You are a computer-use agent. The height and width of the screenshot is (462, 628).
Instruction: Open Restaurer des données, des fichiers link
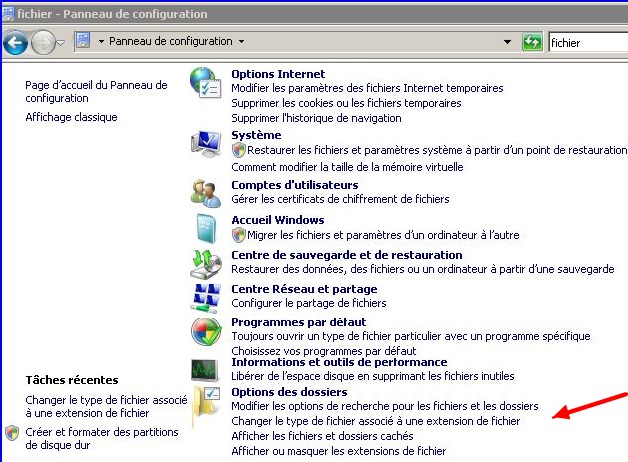(423, 269)
